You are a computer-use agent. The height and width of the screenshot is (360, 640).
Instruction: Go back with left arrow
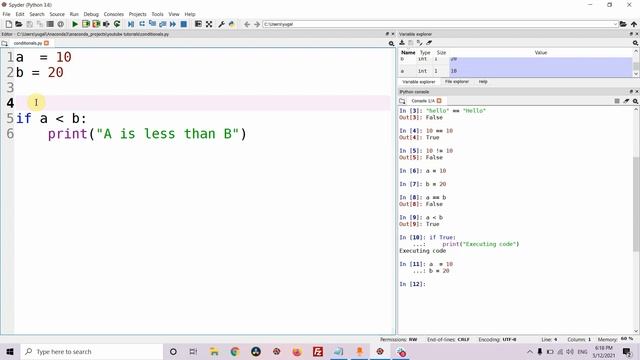click(247, 24)
